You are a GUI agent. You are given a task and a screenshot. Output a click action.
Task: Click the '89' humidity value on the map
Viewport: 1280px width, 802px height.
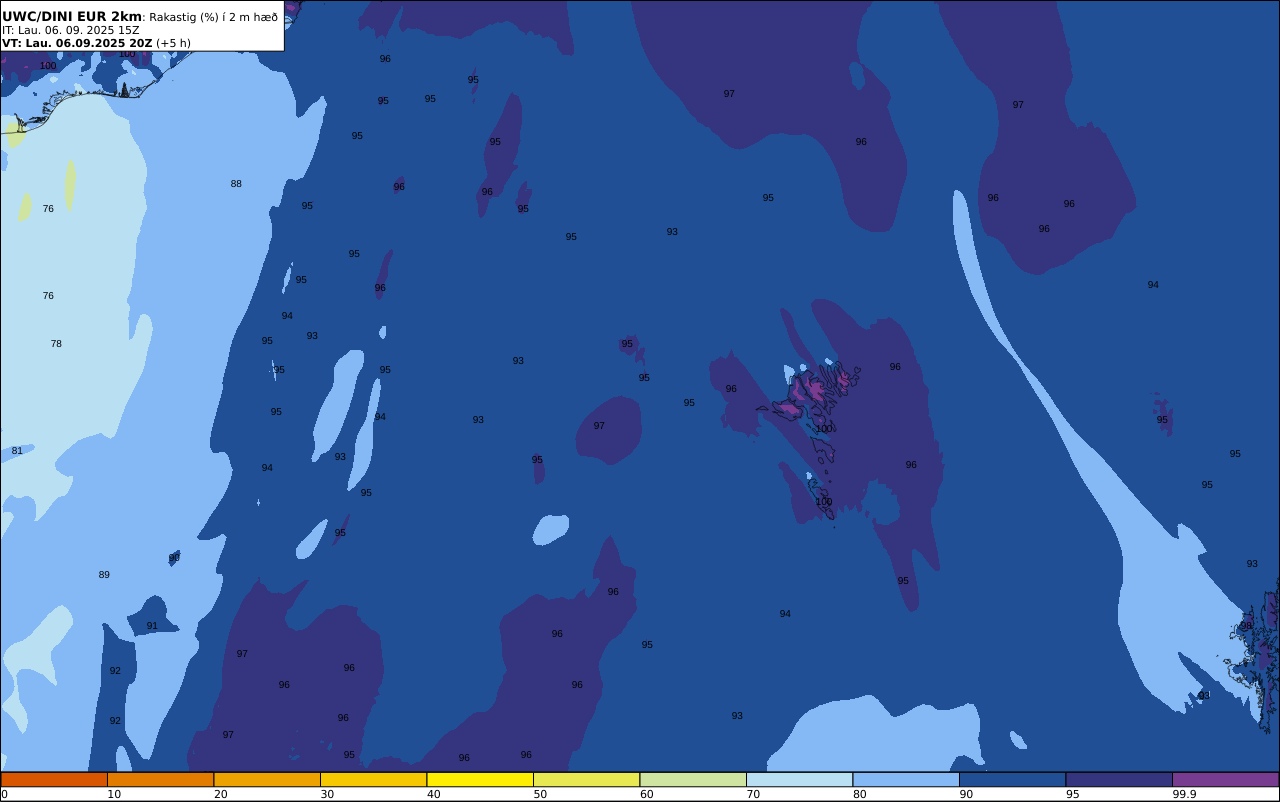click(104, 575)
